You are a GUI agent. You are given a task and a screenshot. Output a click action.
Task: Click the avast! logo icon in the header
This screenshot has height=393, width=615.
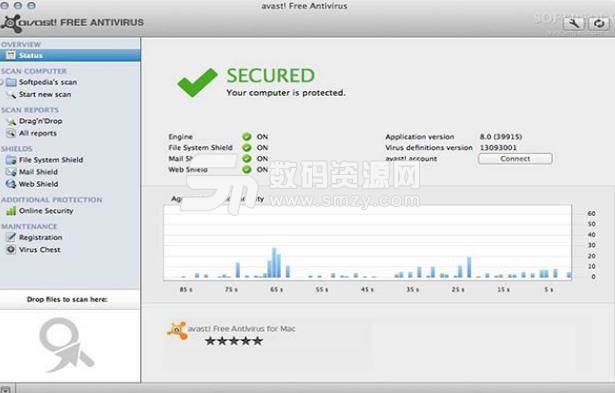(10, 24)
